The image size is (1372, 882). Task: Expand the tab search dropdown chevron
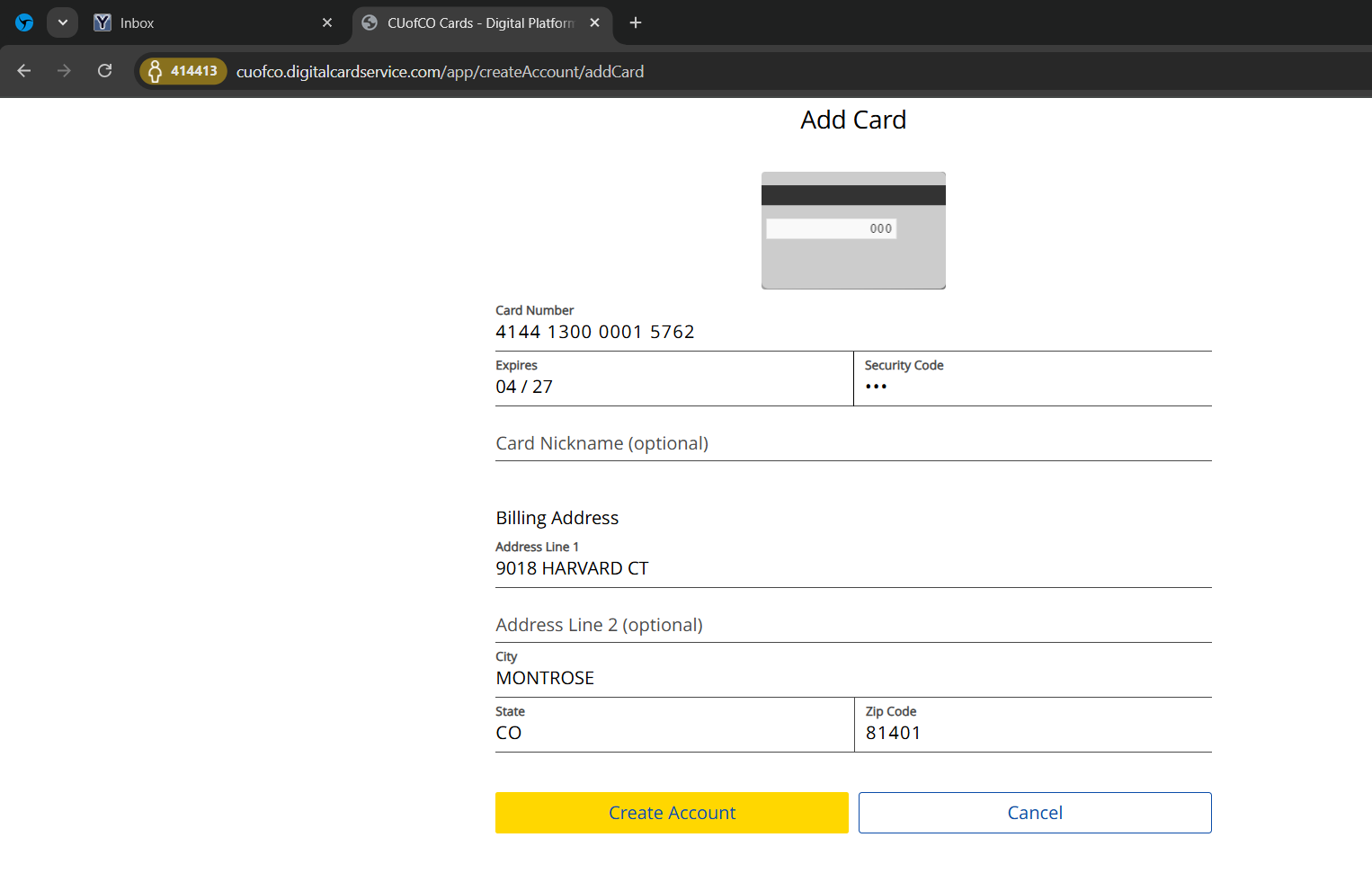62,22
